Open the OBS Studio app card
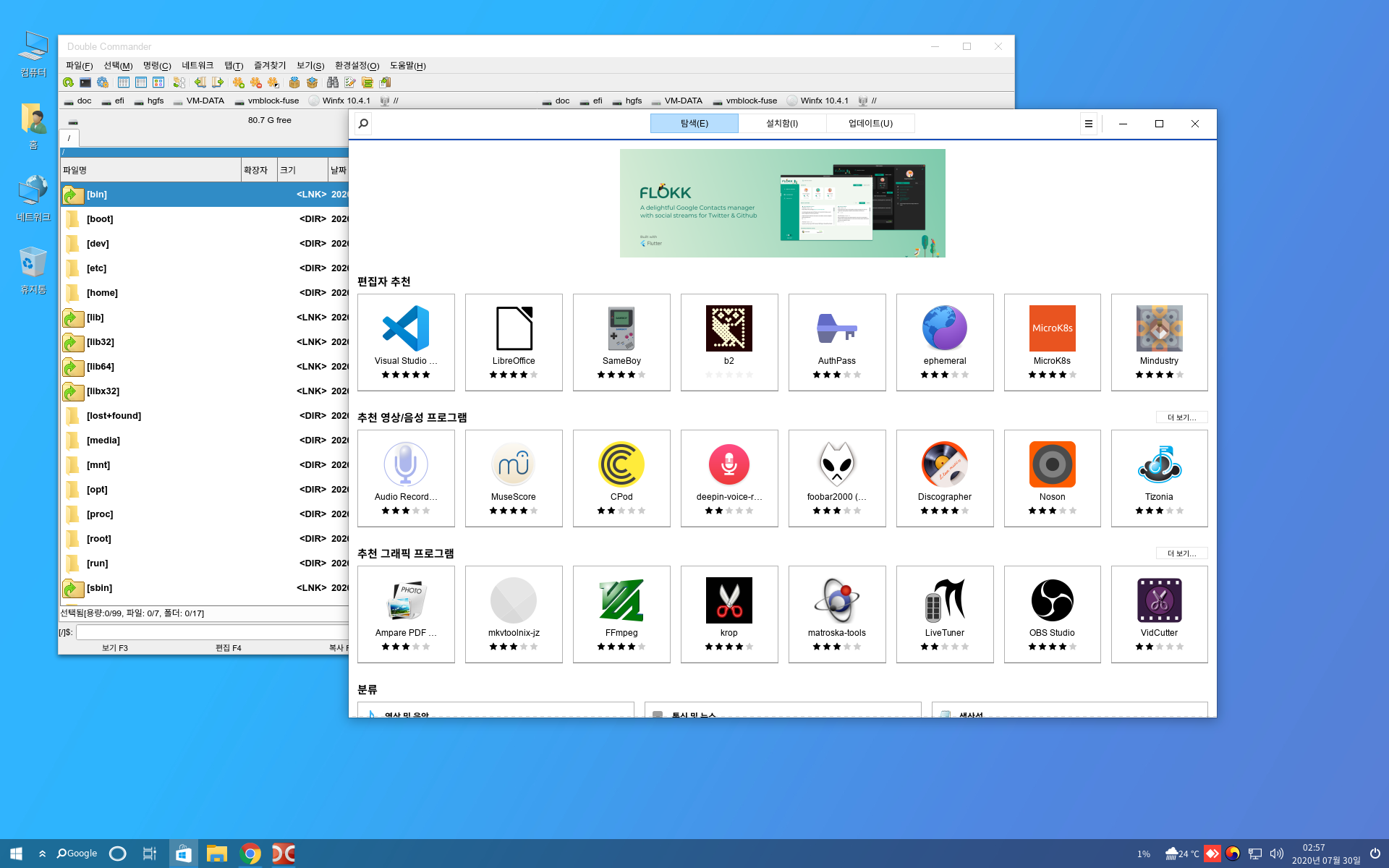Screen dimensions: 1389x868 [x=1053, y=614]
